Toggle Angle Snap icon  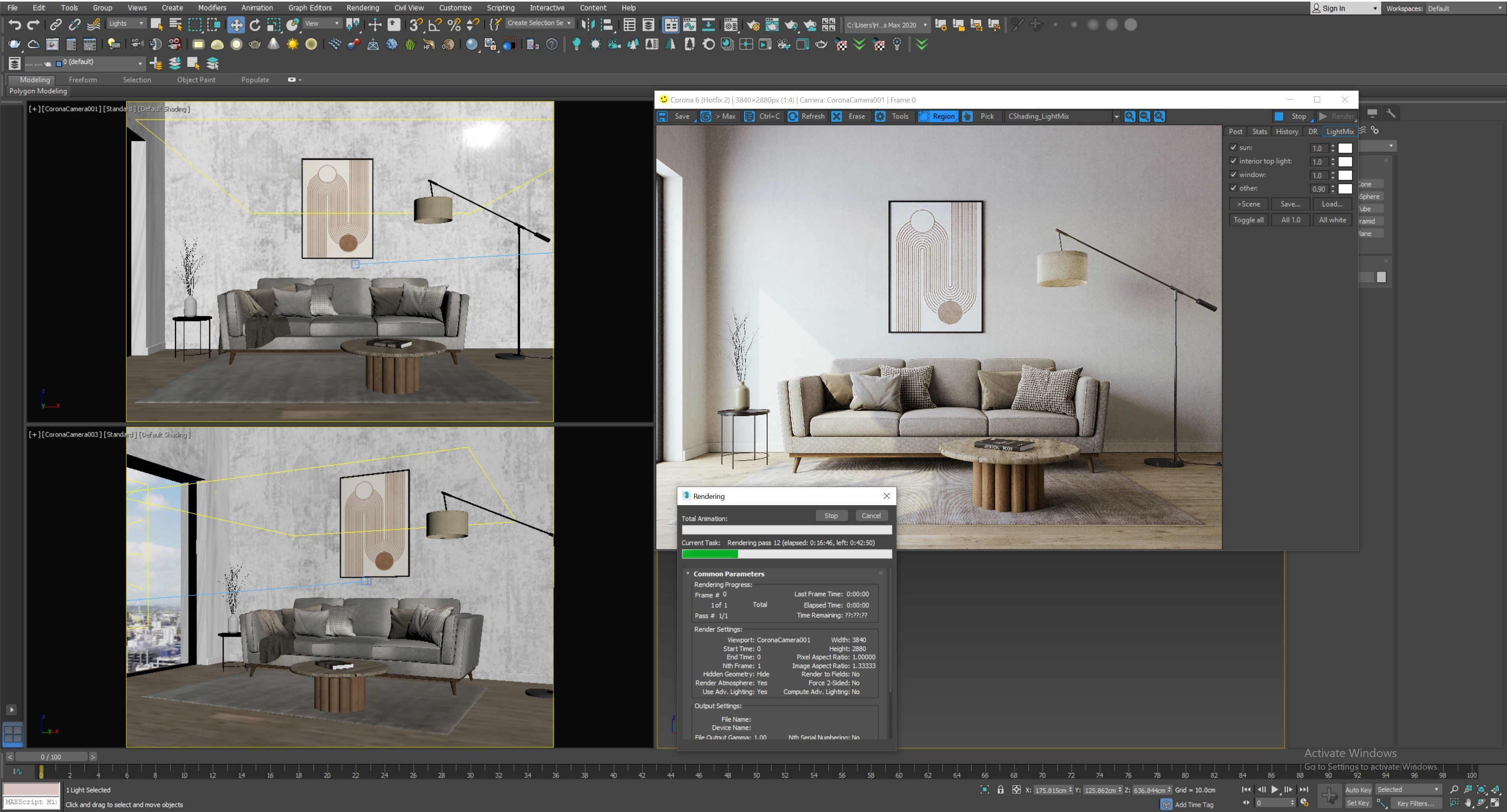(x=435, y=25)
